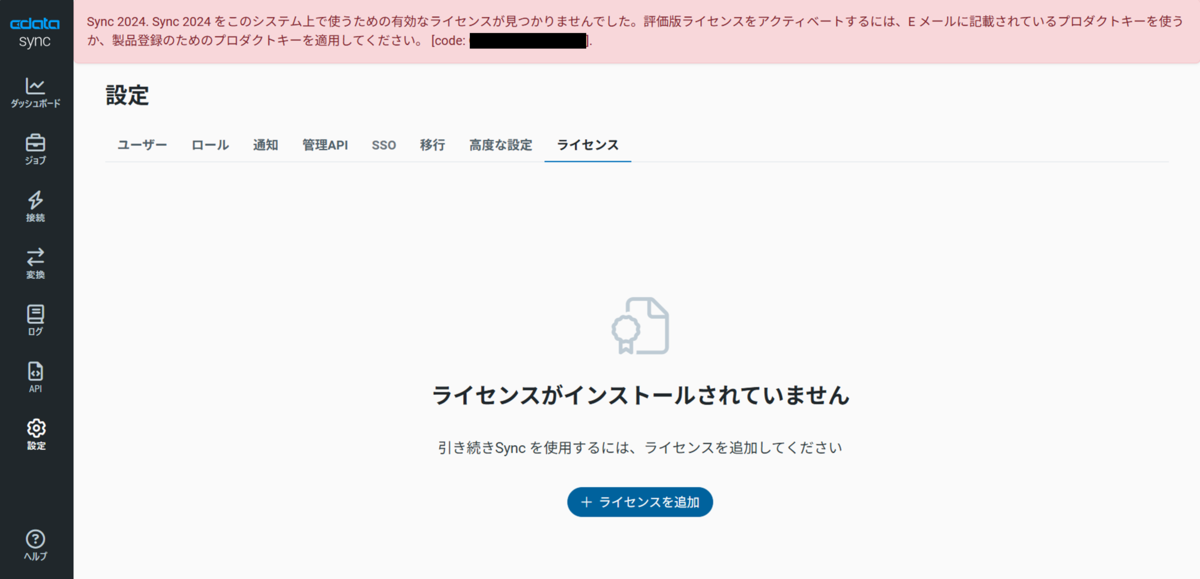Go to Jobs (ジョブ) in sidebar
1200x579 pixels.
(36, 150)
